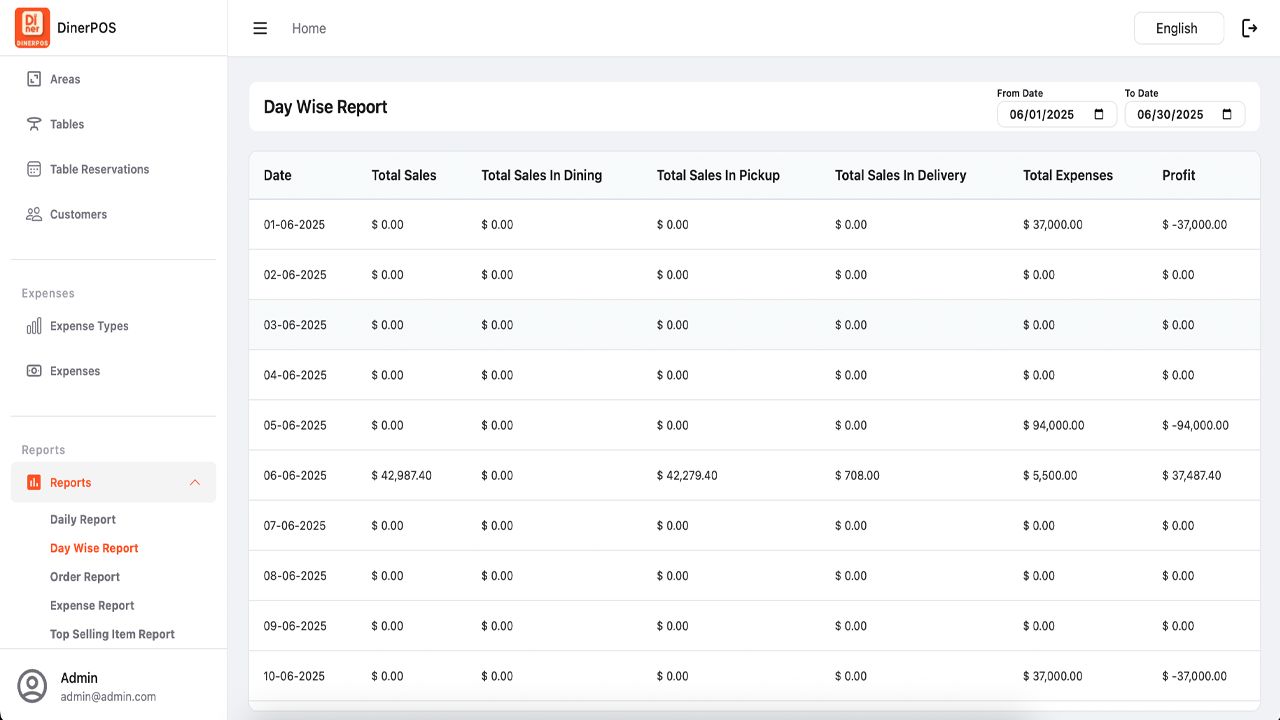
Task: Click the Home breadcrumb link
Action: pyautogui.click(x=309, y=28)
